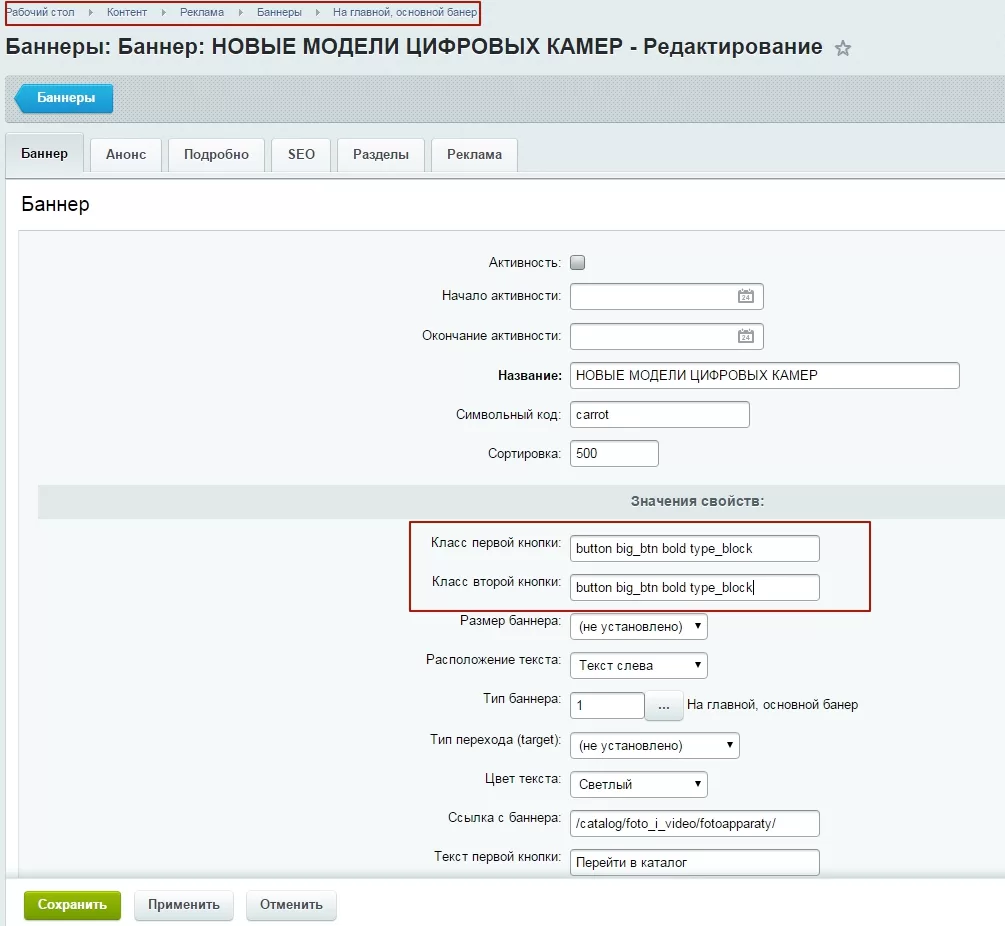Screen dimensions: 1005x926
Task: Open the Размер баннера dropdown
Action: [638, 626]
